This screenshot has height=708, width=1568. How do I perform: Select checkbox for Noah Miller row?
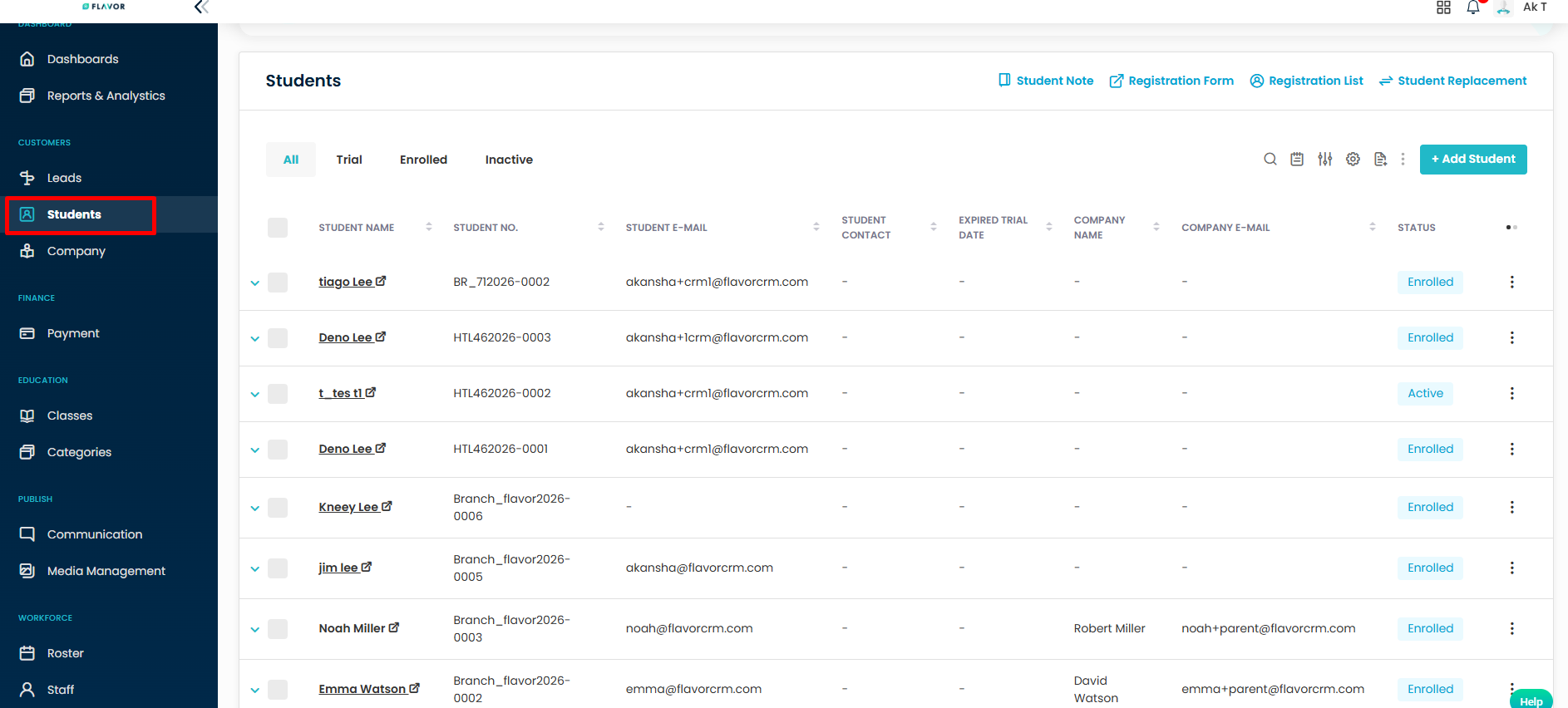click(x=278, y=629)
